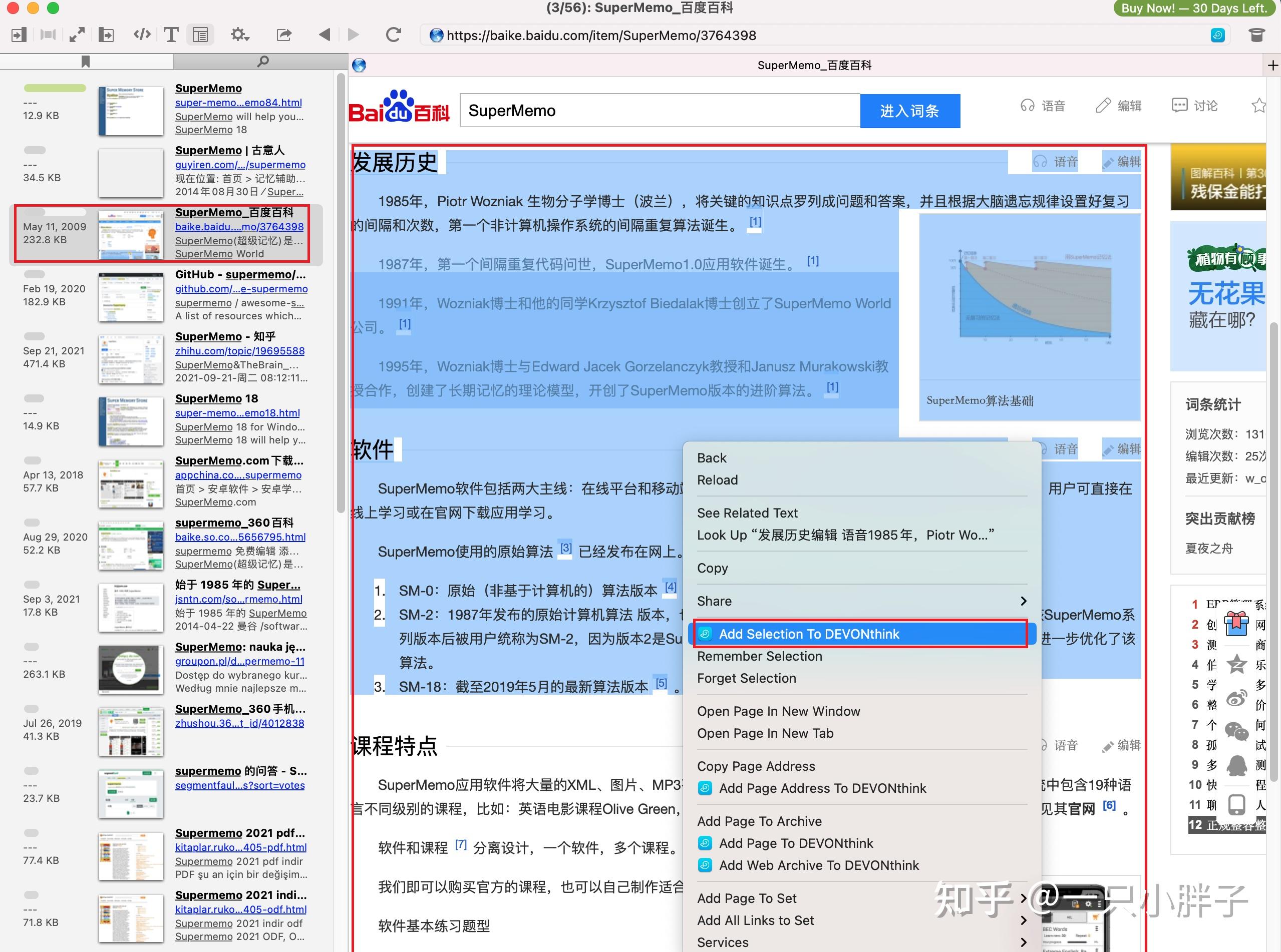The height and width of the screenshot is (952, 1281).
Task: Switch to the search tab in the sidebar
Action: [263, 61]
